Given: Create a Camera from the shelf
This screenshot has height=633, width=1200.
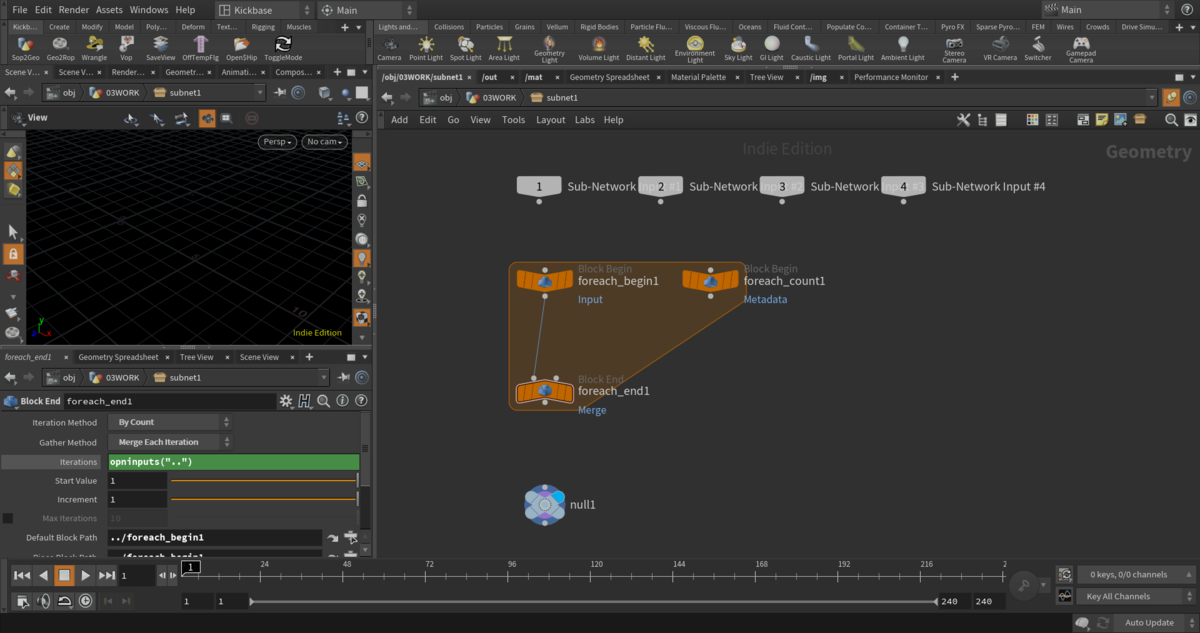Looking at the screenshot, I should [389, 48].
